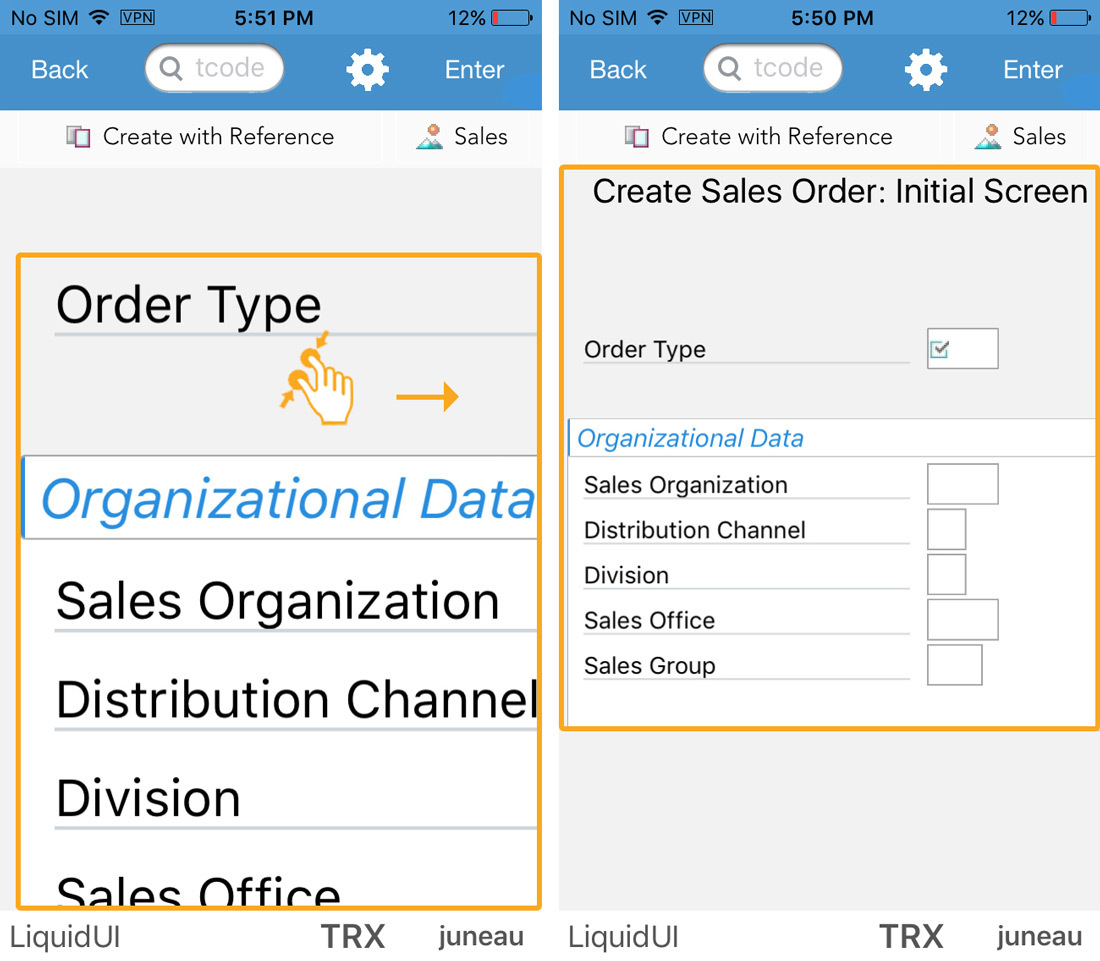Viewport: 1100px width, 961px height.
Task: Click the orange pinch gesture hand icon
Action: [318, 380]
